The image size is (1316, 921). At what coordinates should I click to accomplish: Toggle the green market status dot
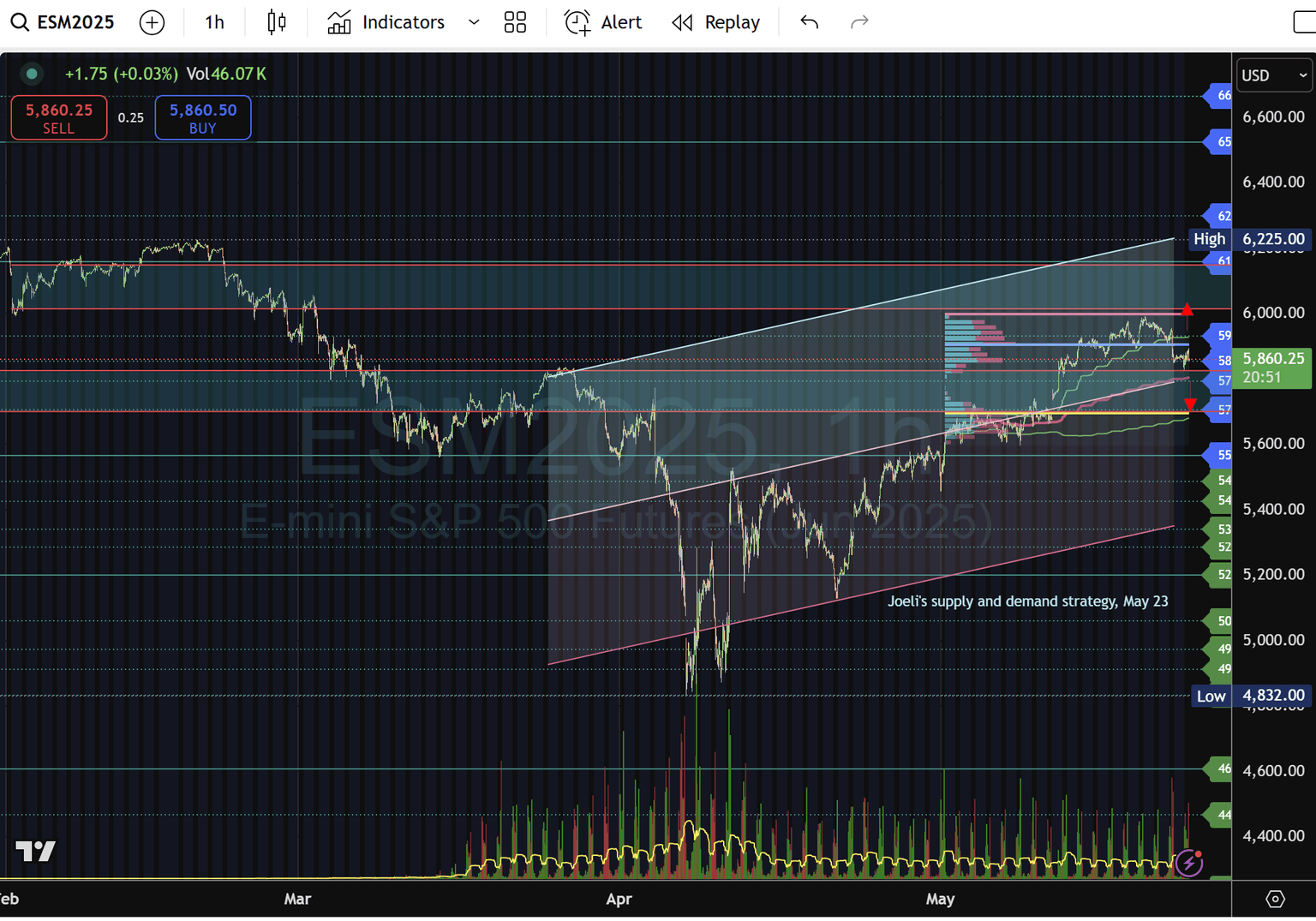coord(32,75)
